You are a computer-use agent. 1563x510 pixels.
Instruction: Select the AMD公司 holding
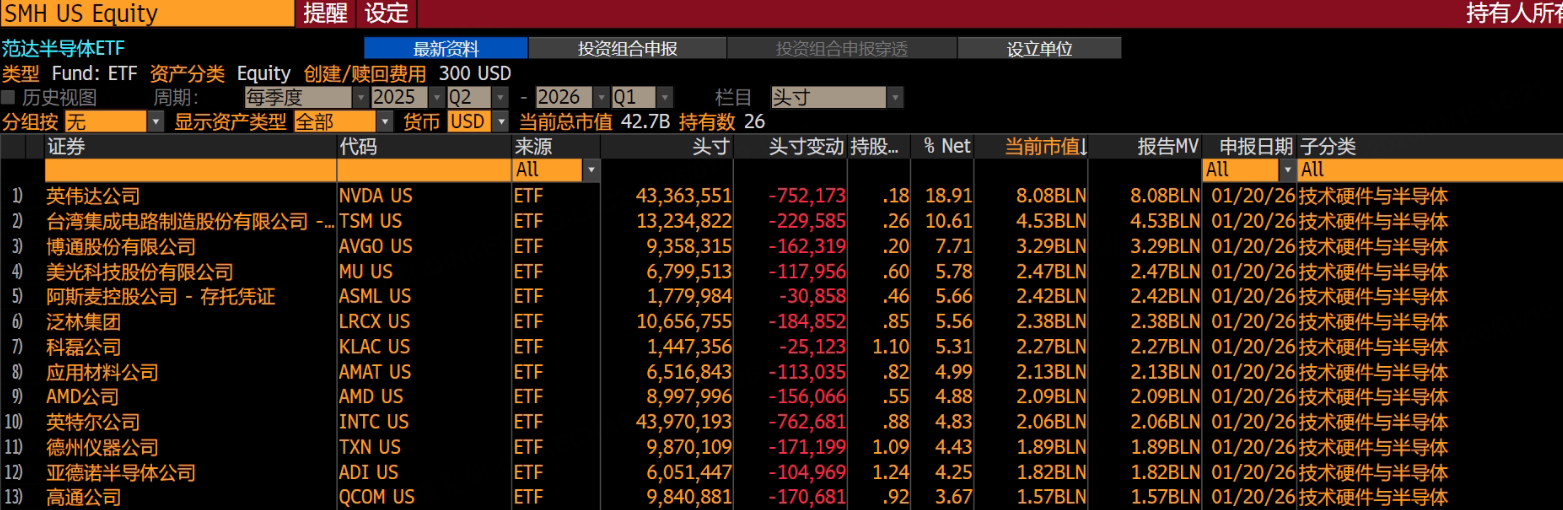[82, 397]
